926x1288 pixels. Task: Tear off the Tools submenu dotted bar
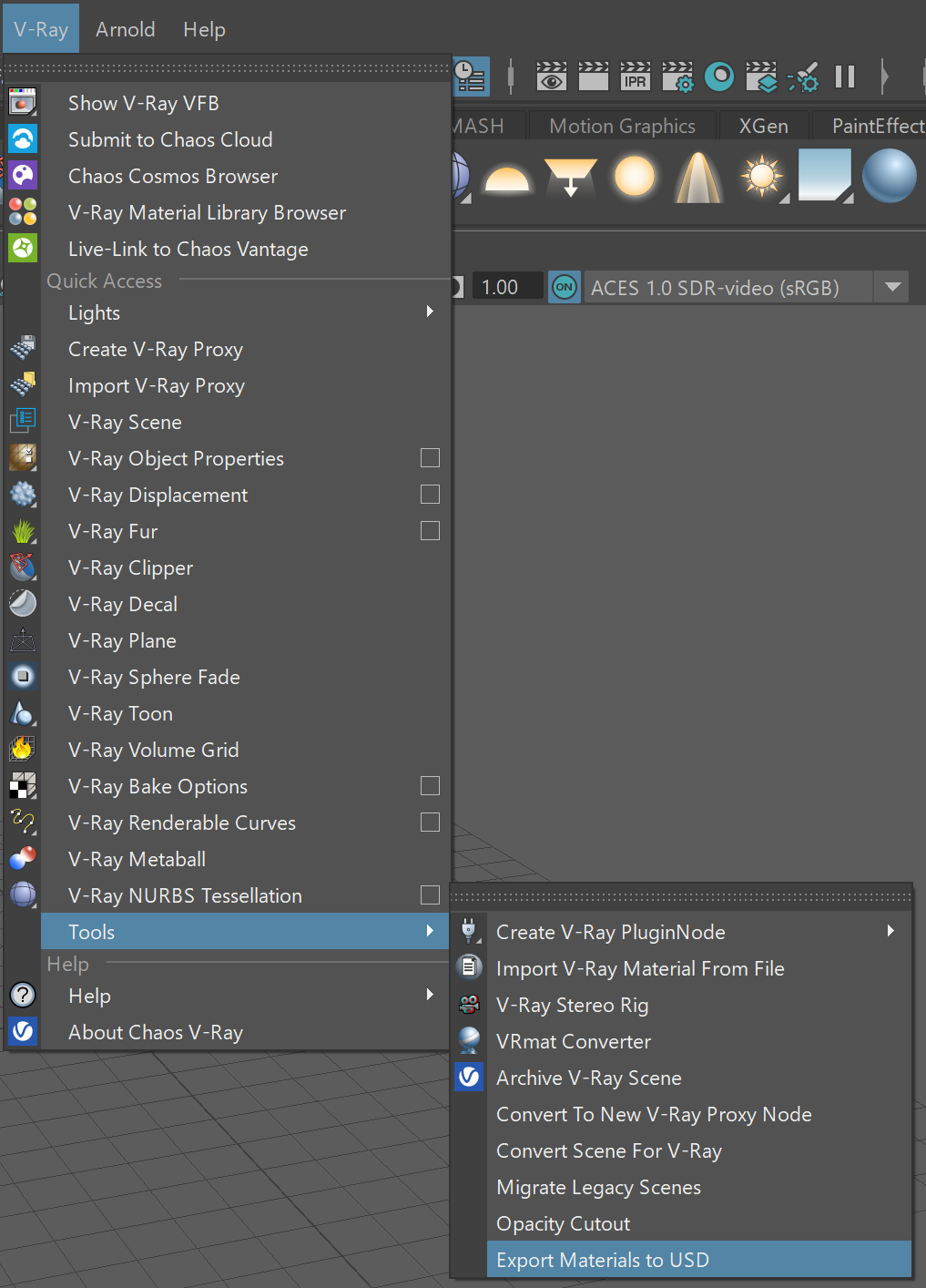click(x=681, y=897)
